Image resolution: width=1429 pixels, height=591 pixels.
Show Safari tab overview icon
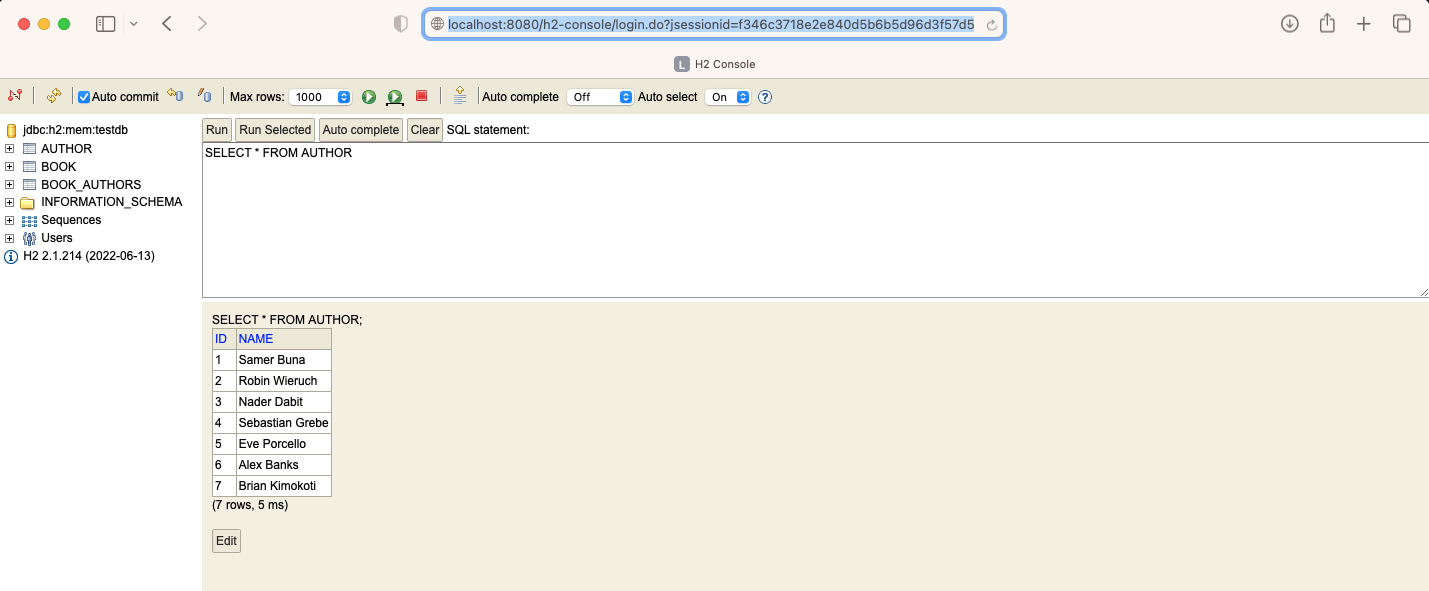tap(1402, 24)
